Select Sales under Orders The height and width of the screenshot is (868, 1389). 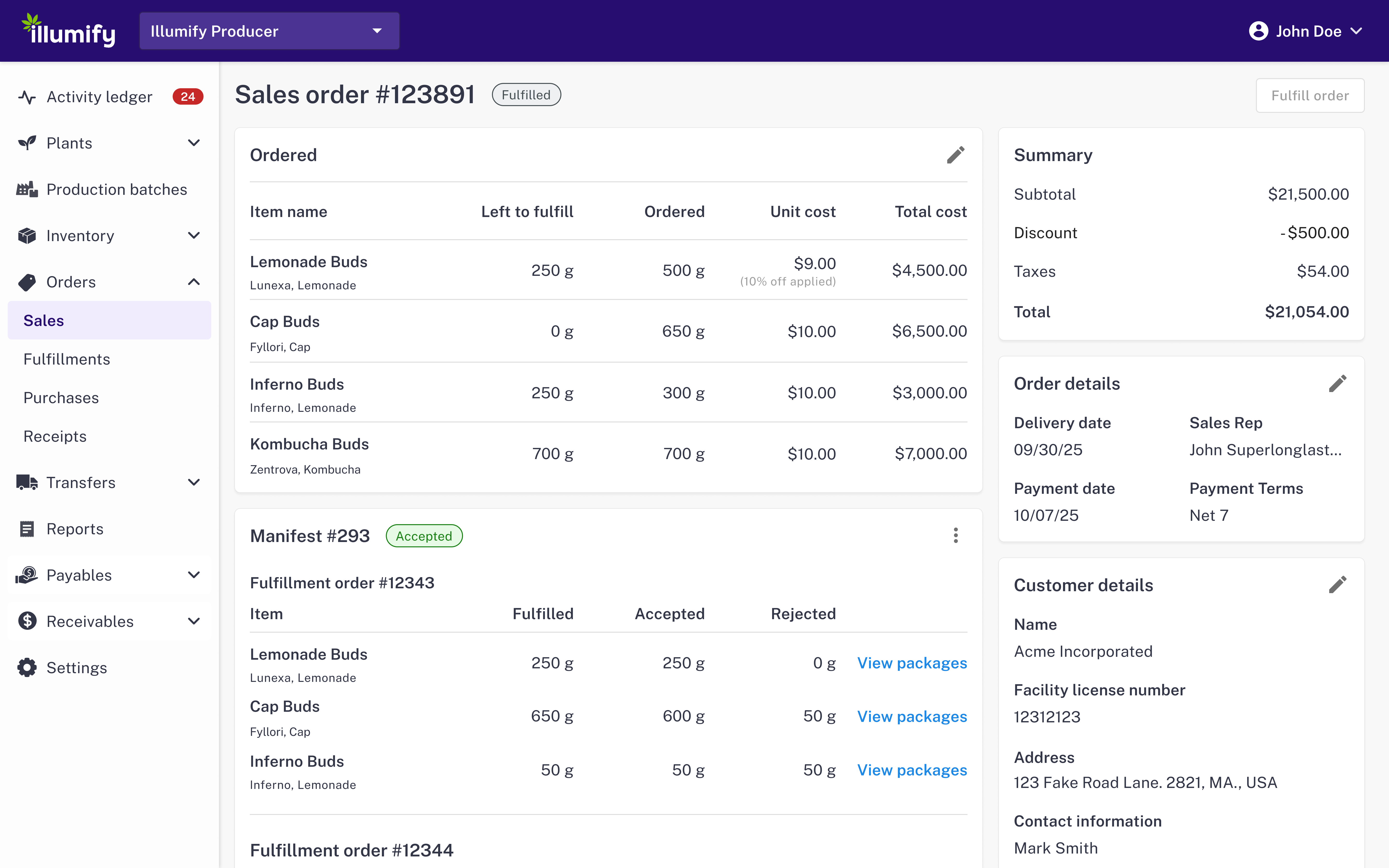coord(110,320)
